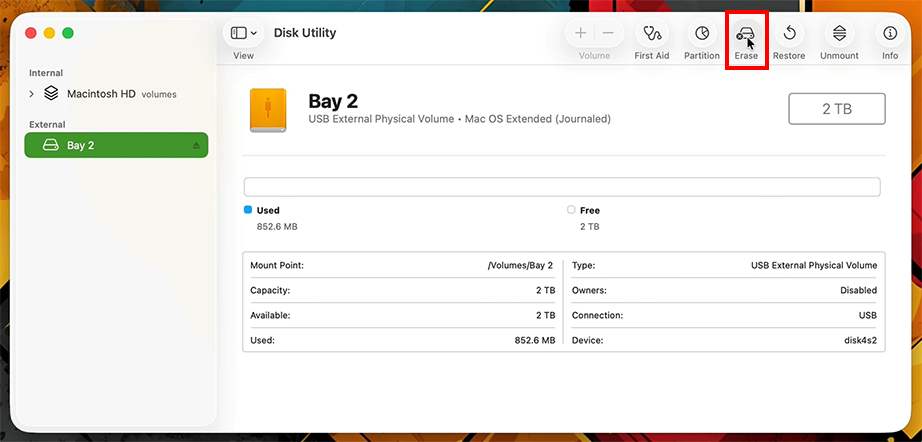Remove volume with minus button
This screenshot has width=922, height=442.
tap(608, 33)
